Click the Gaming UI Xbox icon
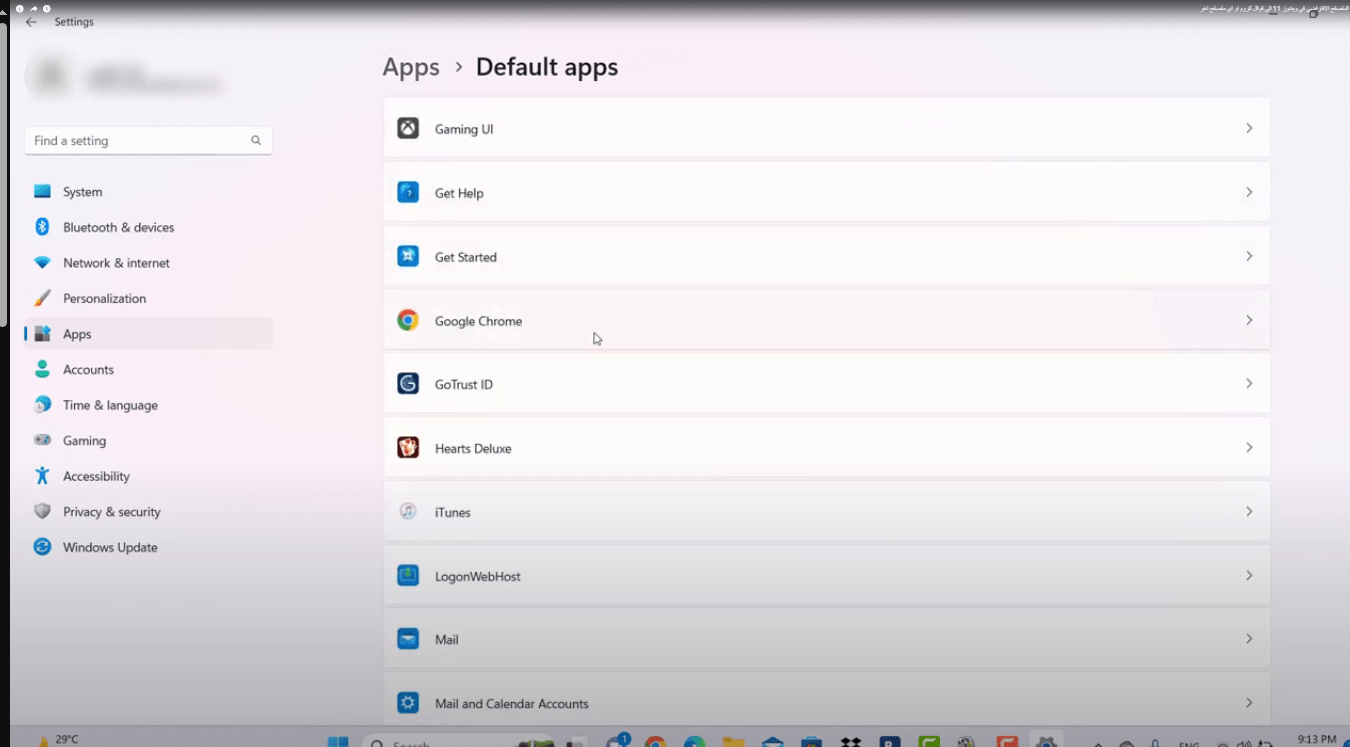This screenshot has height=747, width=1350. coord(408,128)
